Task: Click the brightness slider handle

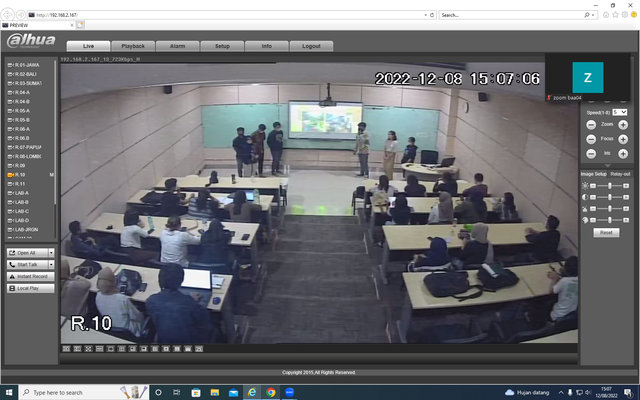Action: tap(610, 186)
